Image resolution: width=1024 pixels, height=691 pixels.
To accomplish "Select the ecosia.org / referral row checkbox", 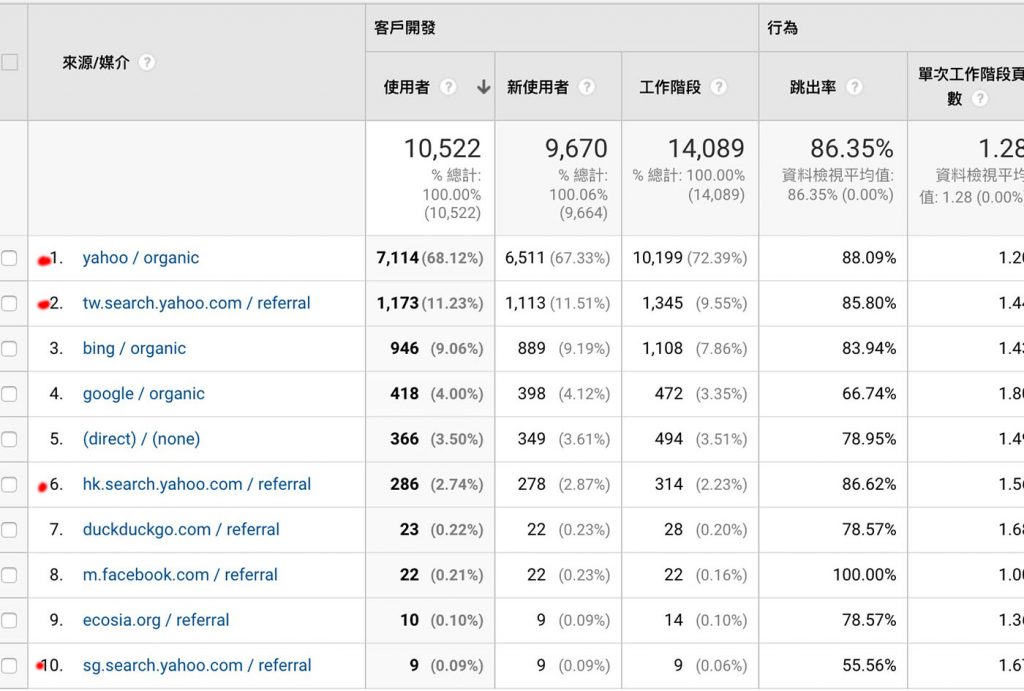I will pos(9,620).
